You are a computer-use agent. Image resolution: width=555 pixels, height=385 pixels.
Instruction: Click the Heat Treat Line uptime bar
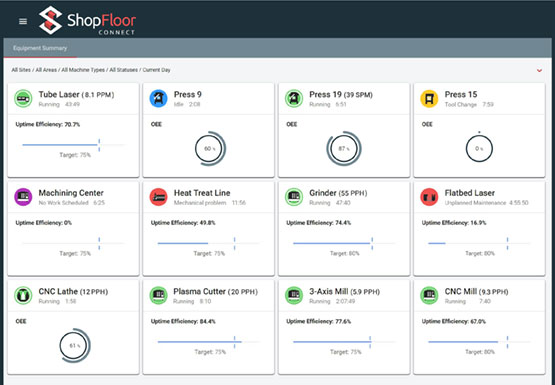tap(209, 243)
